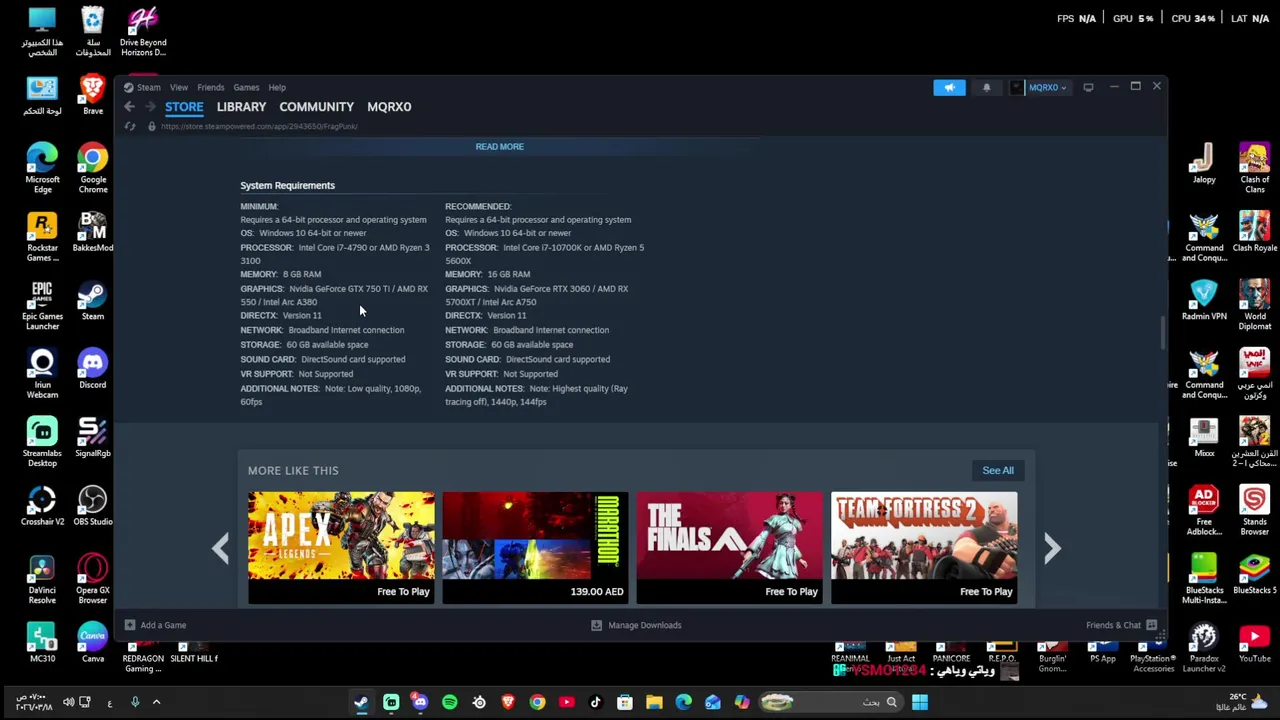Click the taskbar volume speaker icon

(x=68, y=702)
